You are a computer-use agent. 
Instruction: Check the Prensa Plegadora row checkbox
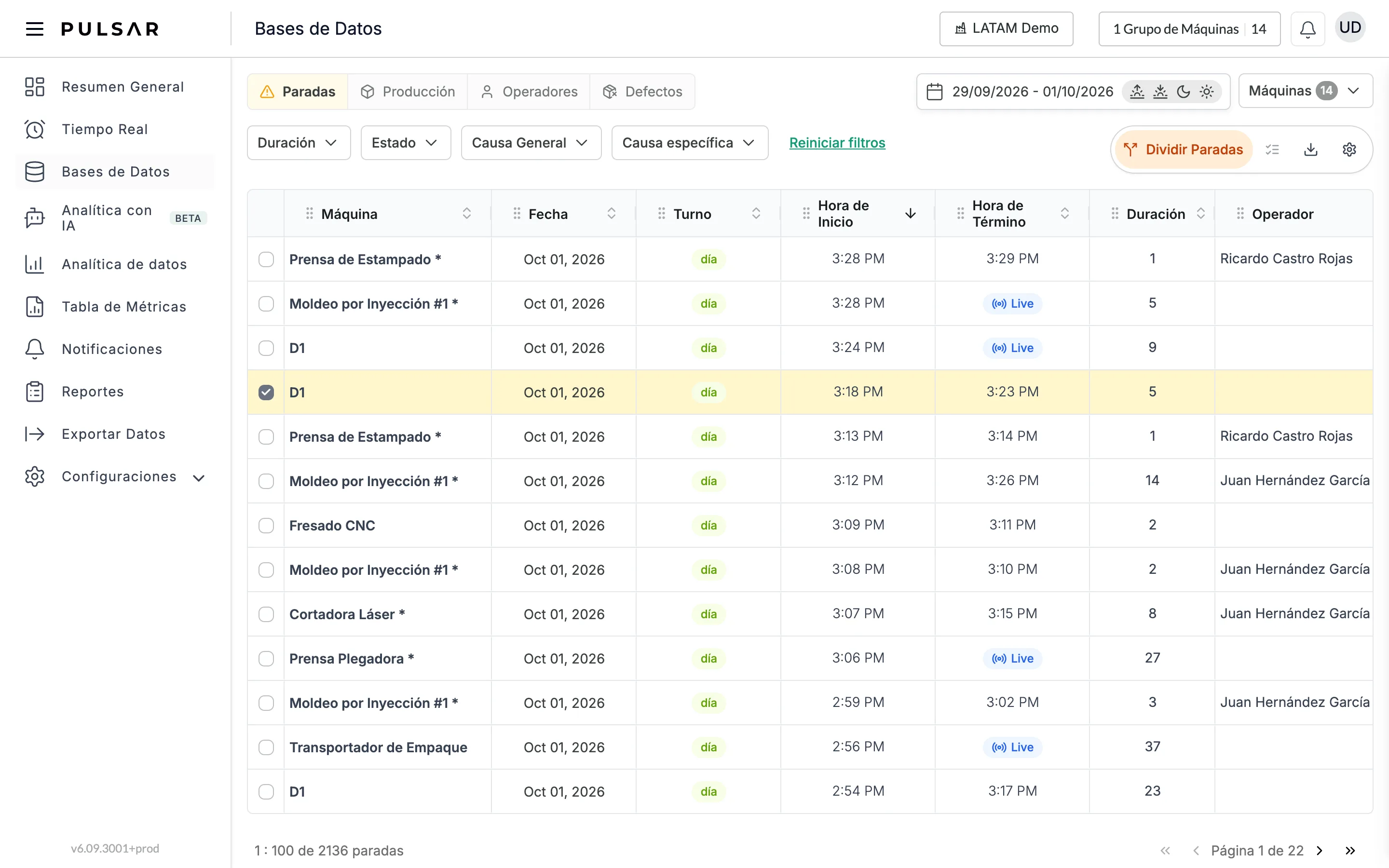click(266, 658)
